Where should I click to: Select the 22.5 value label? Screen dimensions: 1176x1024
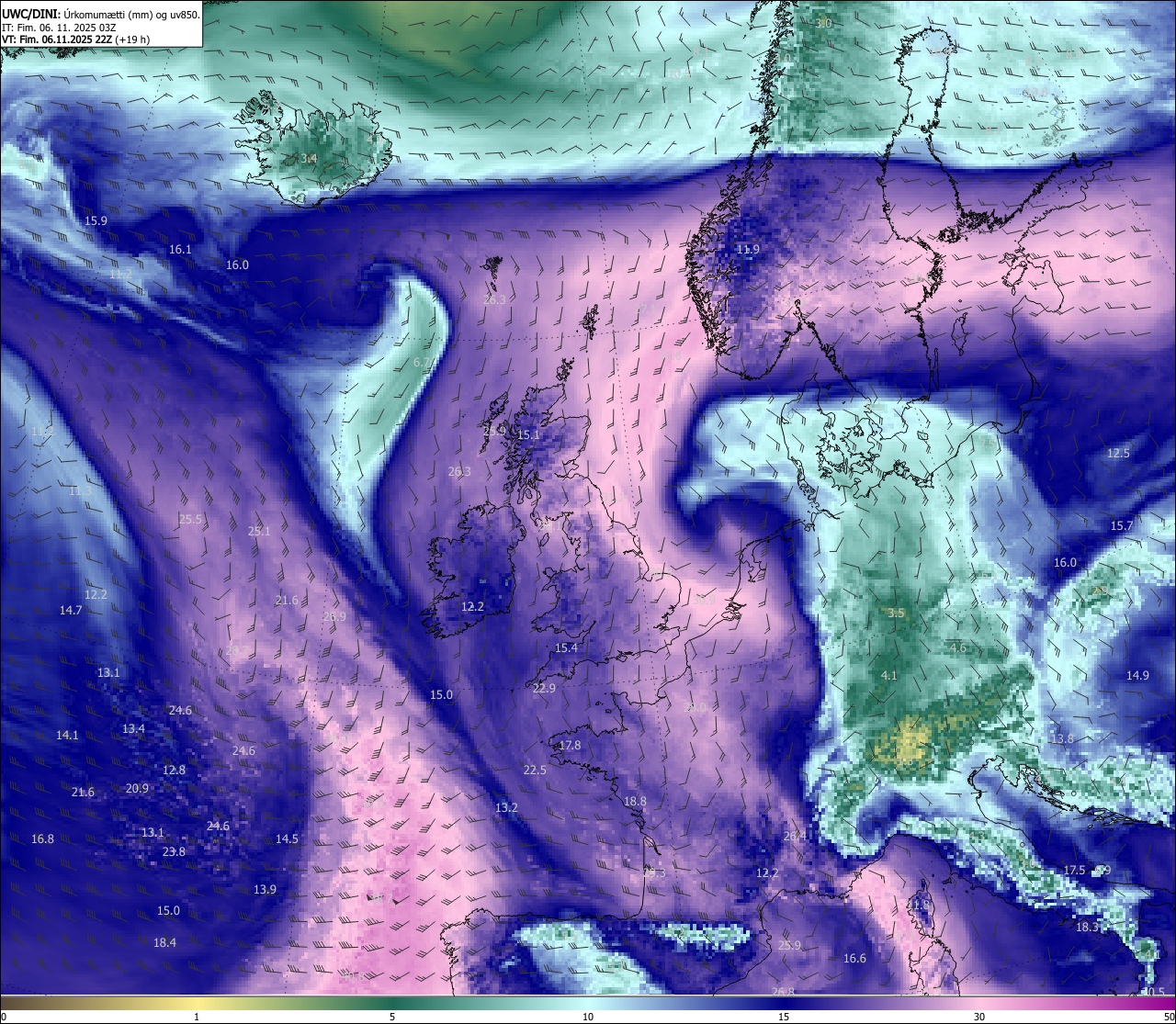pyautogui.click(x=535, y=770)
